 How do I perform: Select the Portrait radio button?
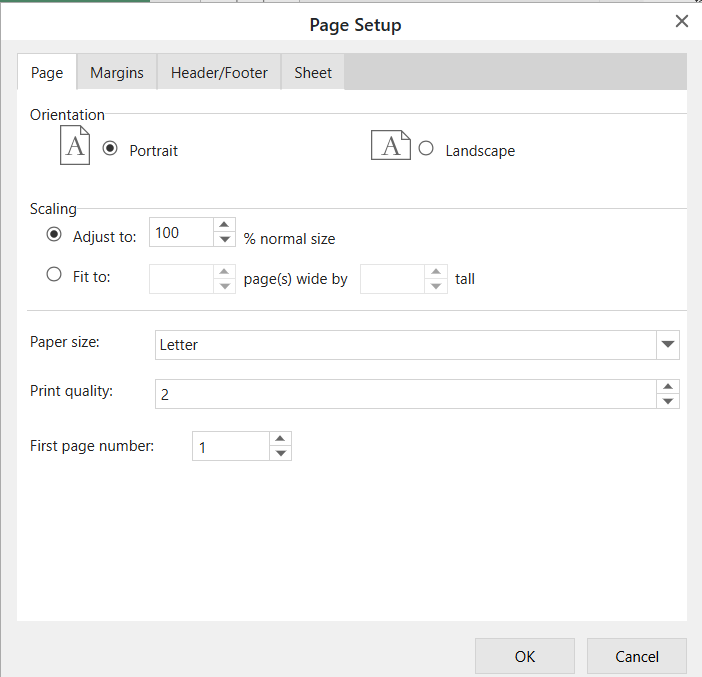(110, 148)
